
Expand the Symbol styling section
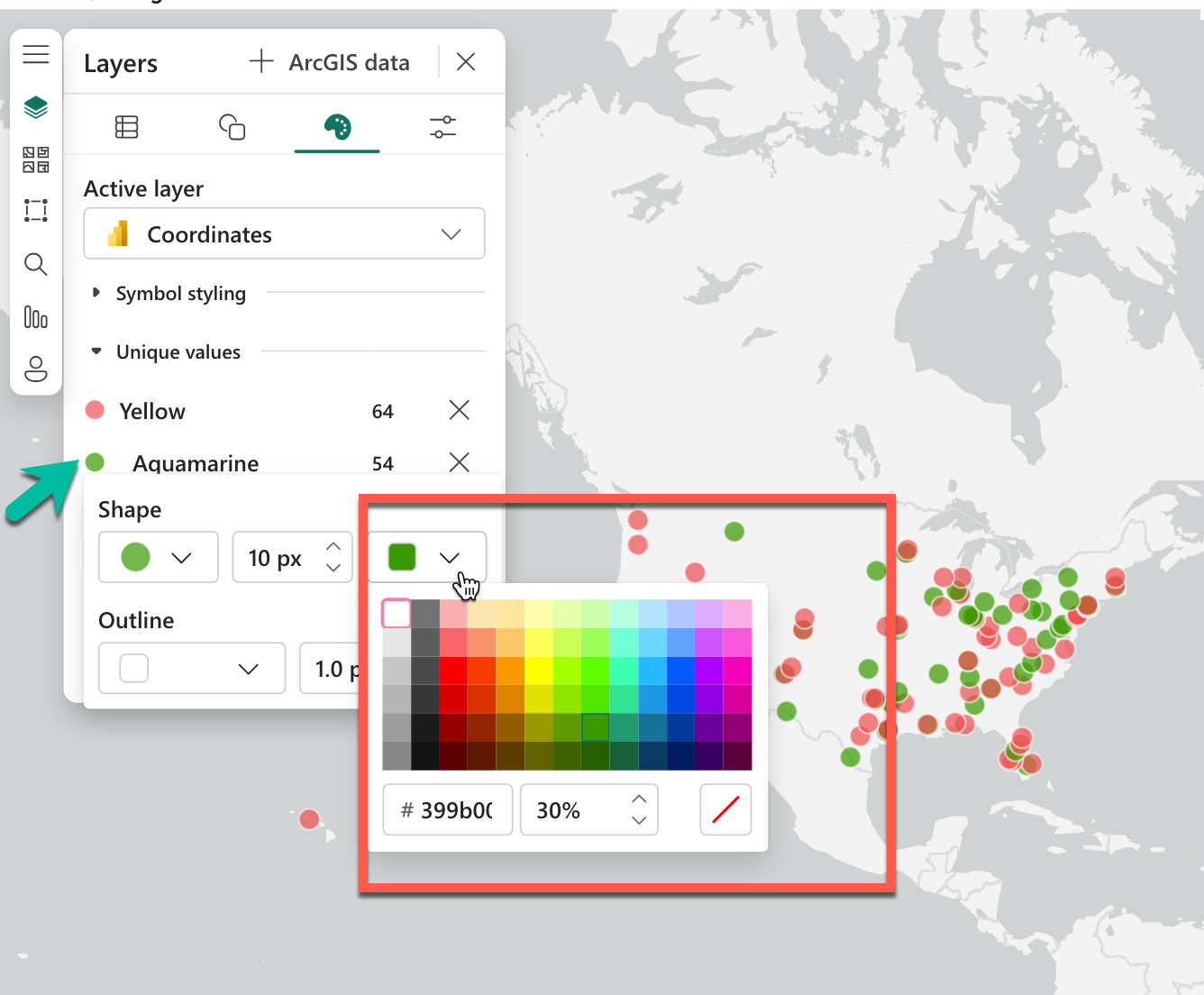pyautogui.click(x=96, y=293)
